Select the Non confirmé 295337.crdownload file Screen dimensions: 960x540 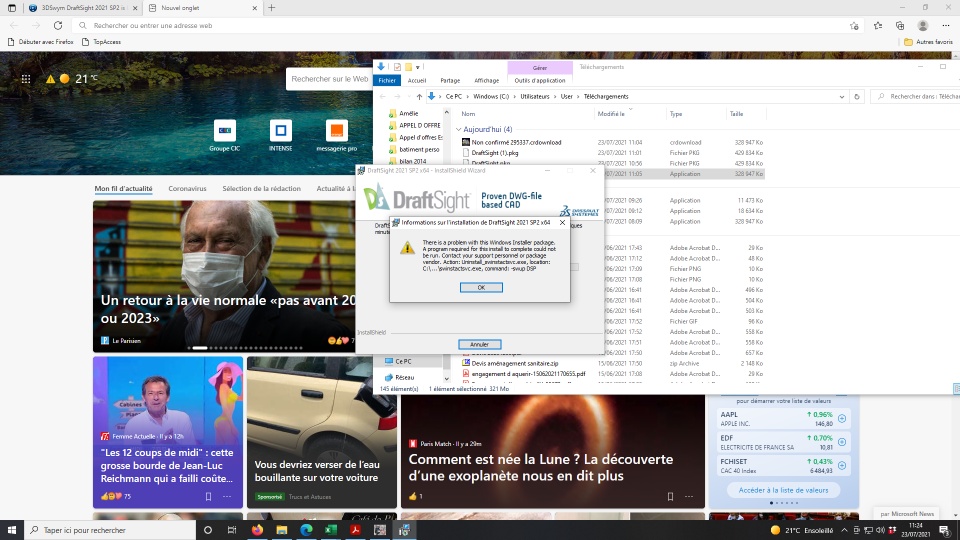point(516,142)
